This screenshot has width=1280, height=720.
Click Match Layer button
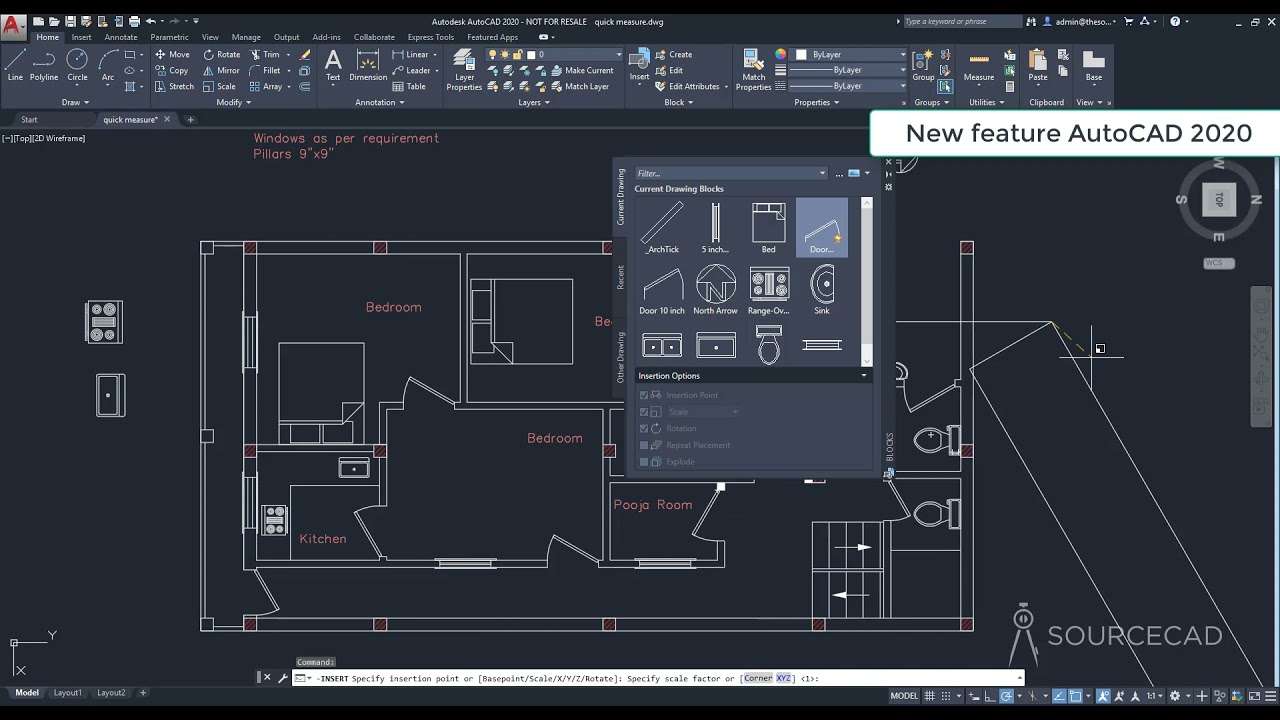579,87
